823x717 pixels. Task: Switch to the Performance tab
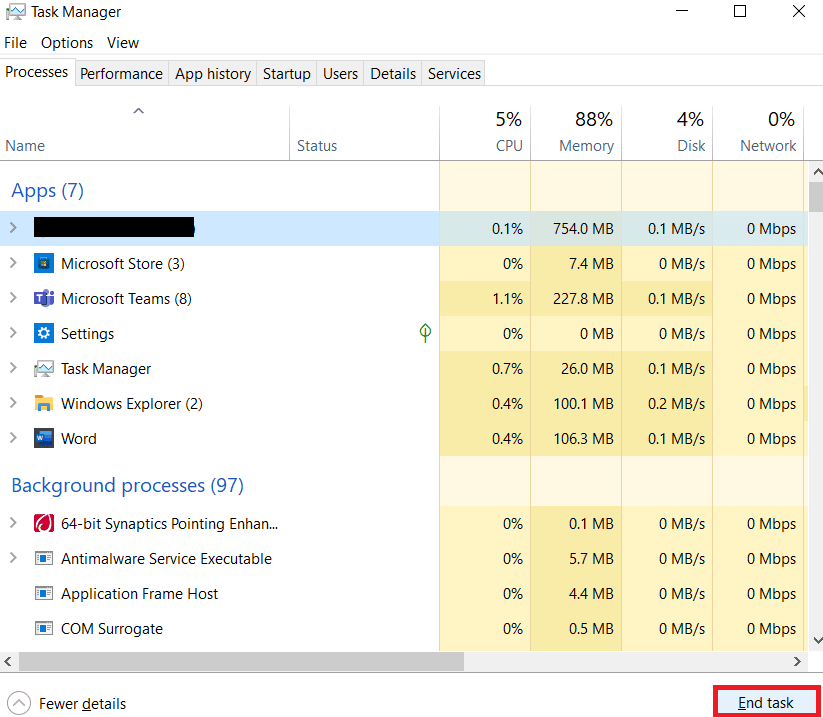point(121,73)
